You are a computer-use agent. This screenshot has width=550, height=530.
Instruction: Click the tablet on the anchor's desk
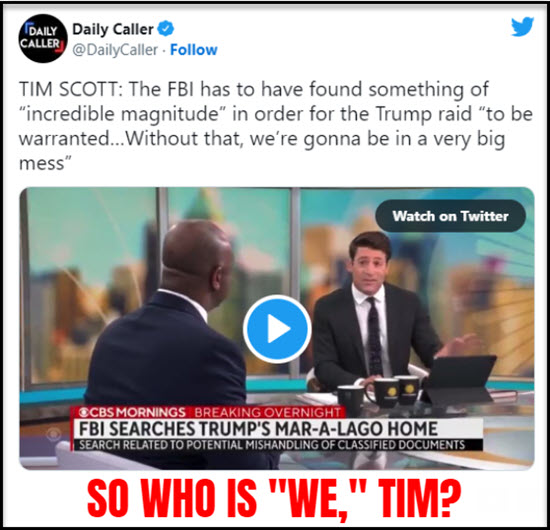(x=460, y=379)
